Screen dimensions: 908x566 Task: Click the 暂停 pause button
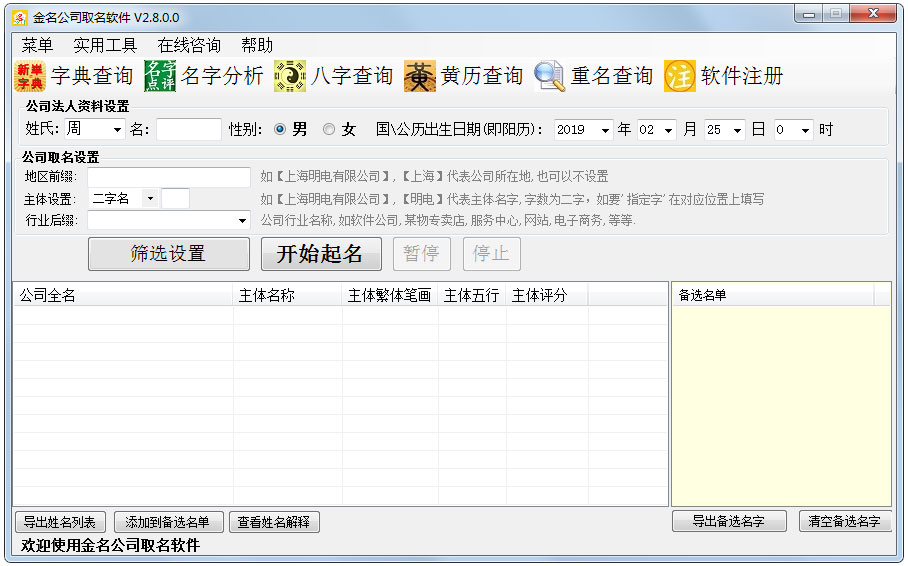tap(422, 254)
